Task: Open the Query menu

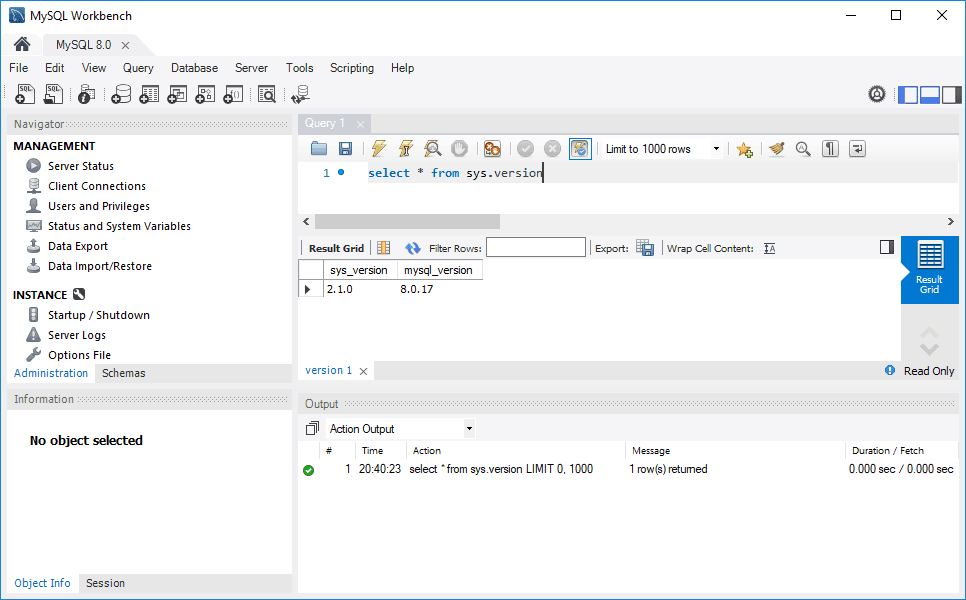Action: pos(138,68)
